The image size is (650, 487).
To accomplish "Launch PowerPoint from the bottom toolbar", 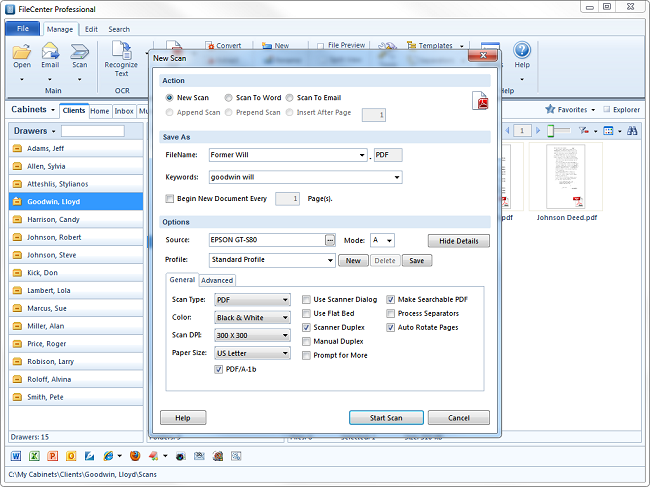I will pyautogui.click(x=53, y=456).
